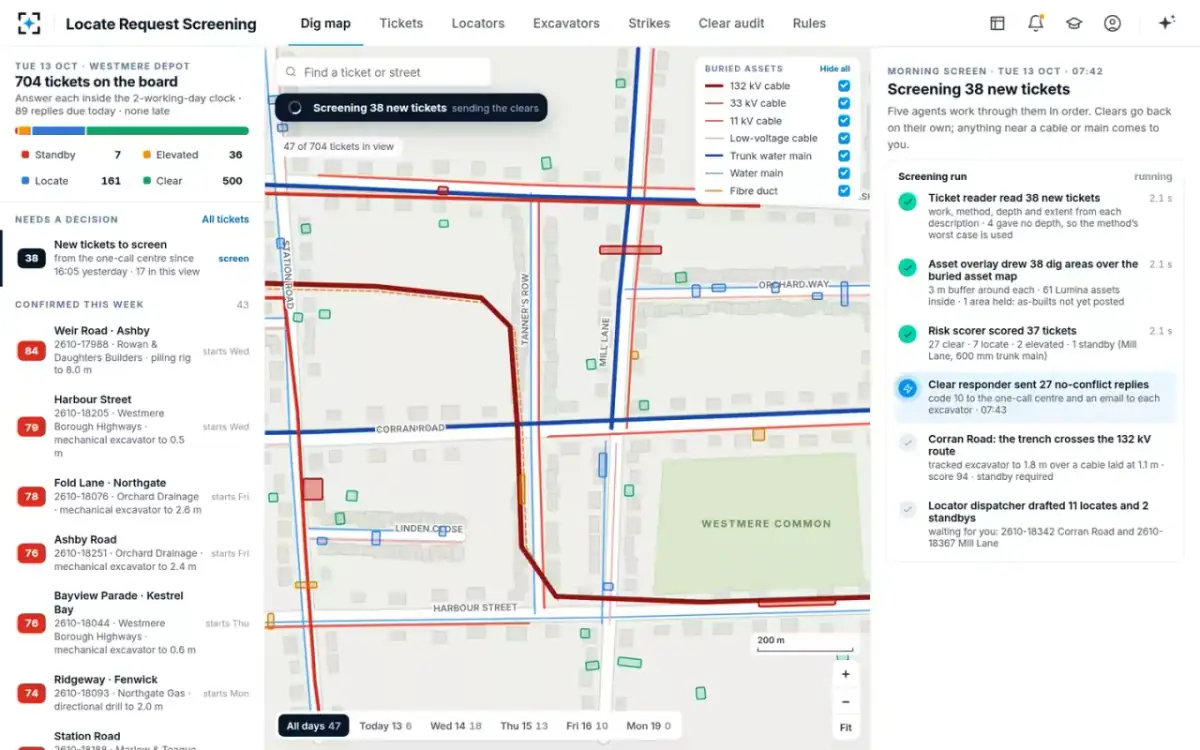Open the layout panel icon in the header

[x=997, y=23]
